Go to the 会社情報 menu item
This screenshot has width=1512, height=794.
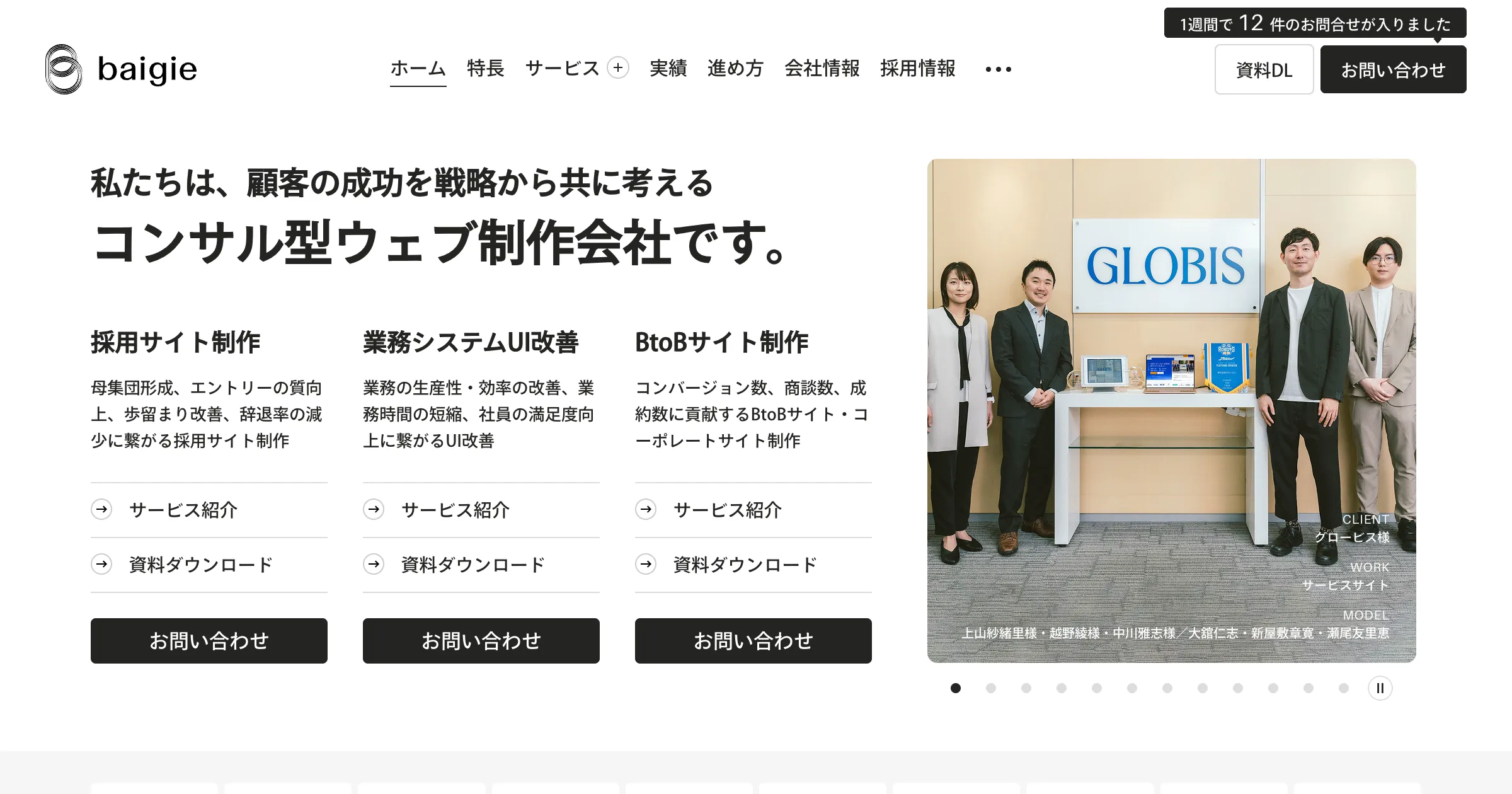click(822, 68)
